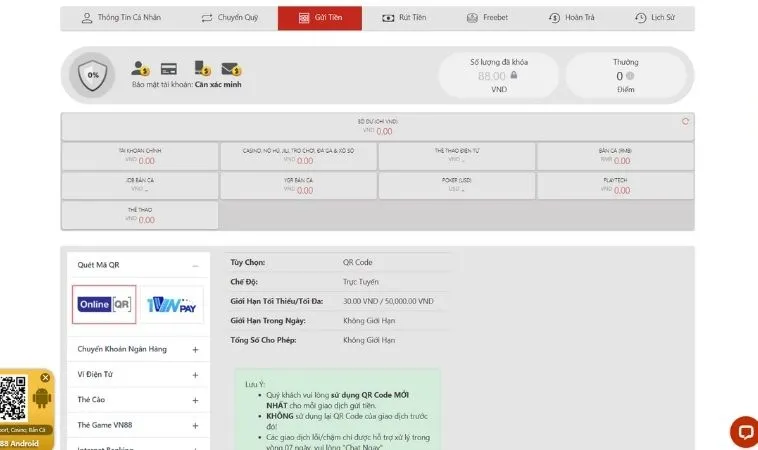Screen dimensions: 758x450
Task: Open the Thông Tin Cá Nhân tab
Action: [121, 18]
